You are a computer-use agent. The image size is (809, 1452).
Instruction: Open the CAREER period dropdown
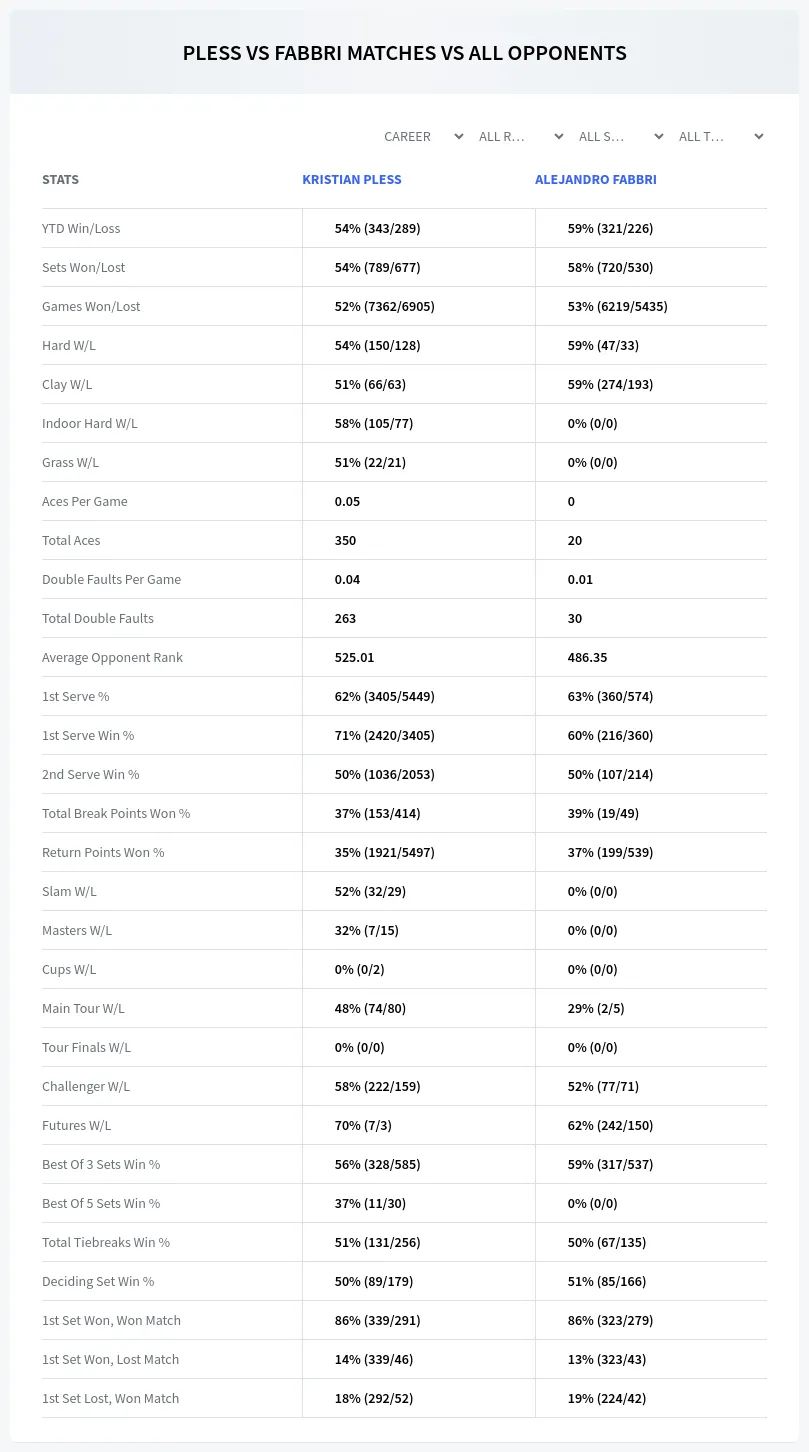[x=423, y=136]
